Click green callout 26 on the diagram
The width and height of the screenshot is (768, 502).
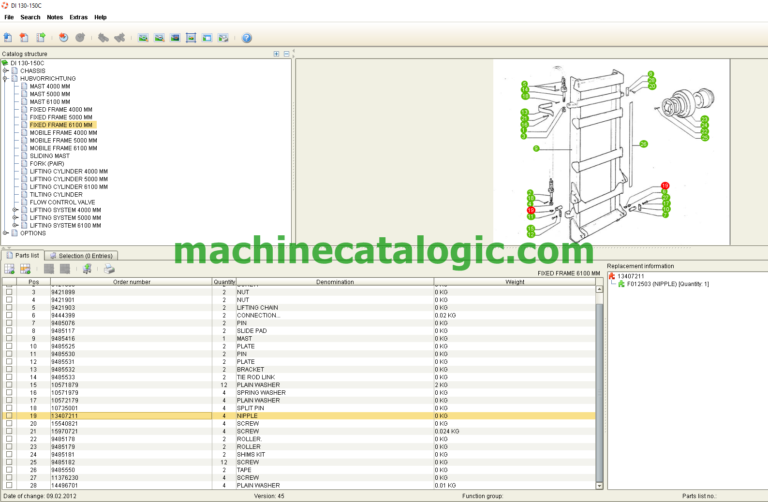(x=644, y=144)
